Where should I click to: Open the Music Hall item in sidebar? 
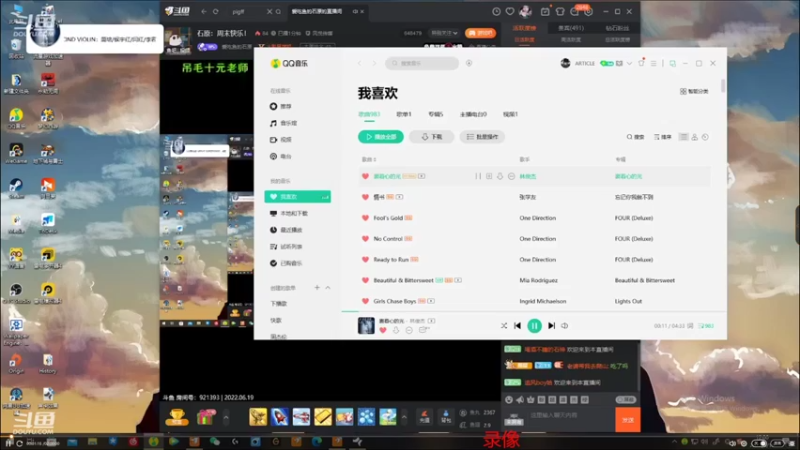283,123
